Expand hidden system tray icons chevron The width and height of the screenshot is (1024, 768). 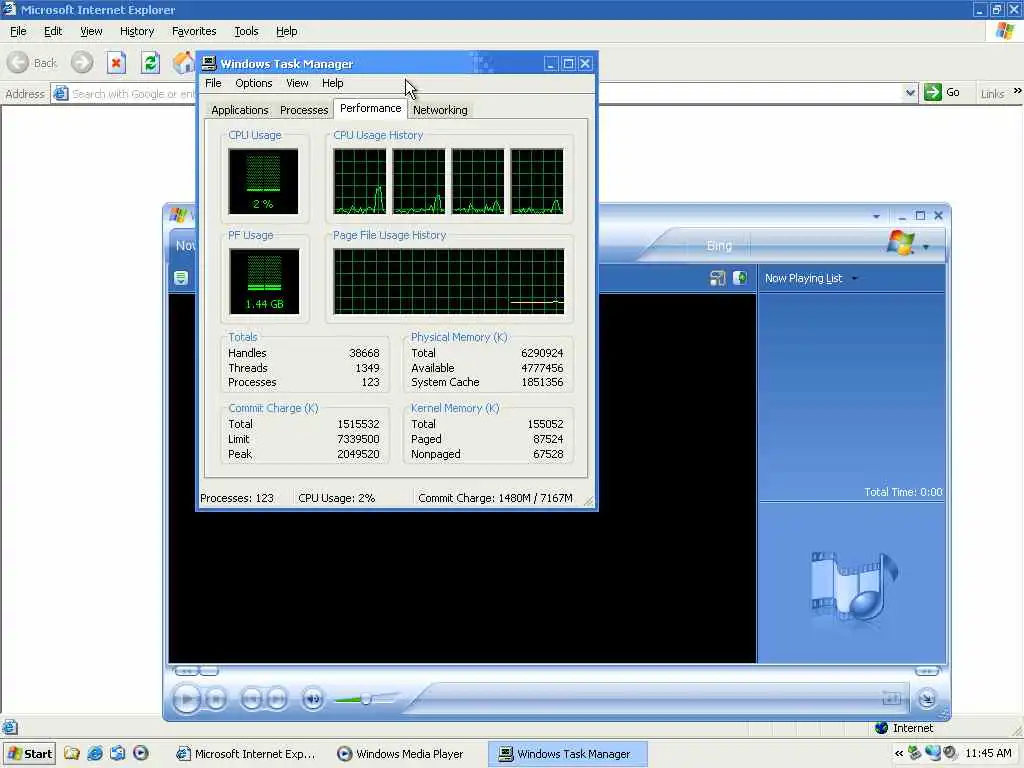pyautogui.click(x=899, y=754)
